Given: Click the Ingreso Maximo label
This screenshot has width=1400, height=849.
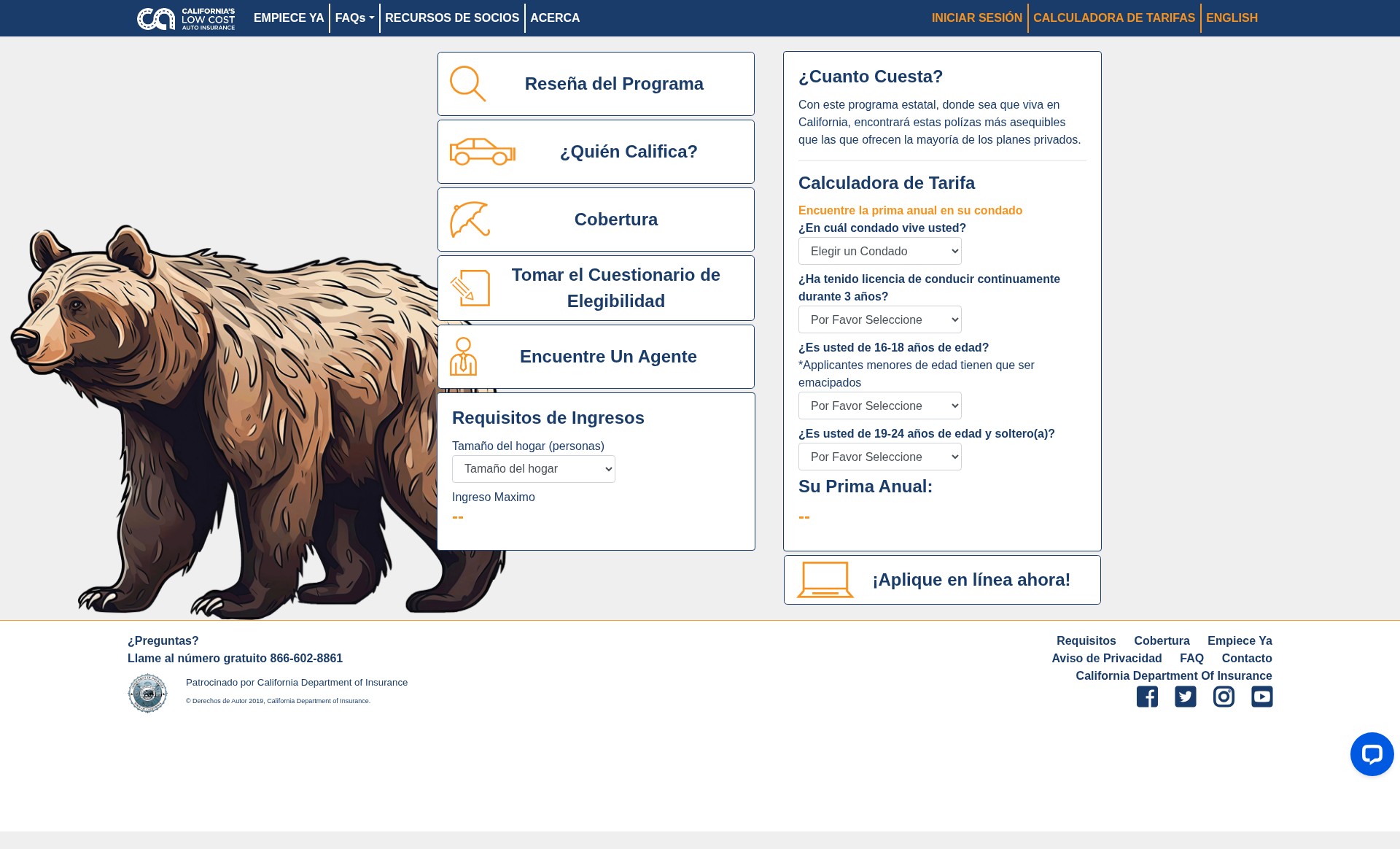Looking at the screenshot, I should (x=494, y=497).
